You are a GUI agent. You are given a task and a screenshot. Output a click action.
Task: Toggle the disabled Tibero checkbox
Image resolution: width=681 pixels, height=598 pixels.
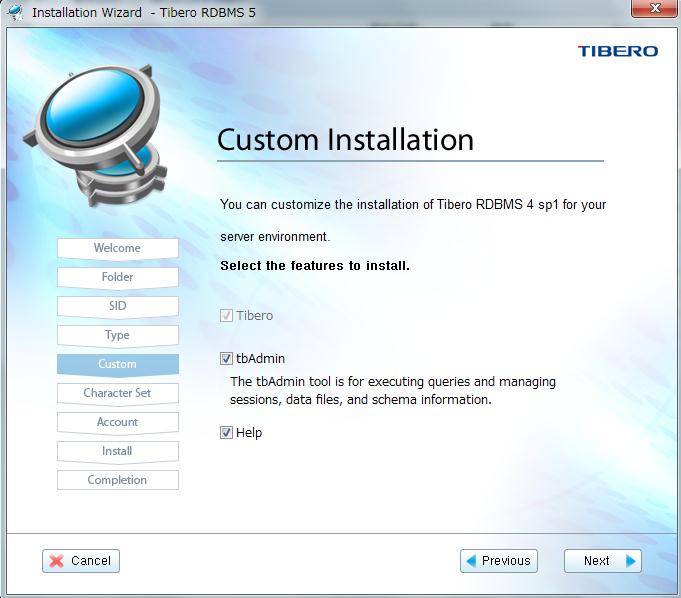[x=226, y=315]
